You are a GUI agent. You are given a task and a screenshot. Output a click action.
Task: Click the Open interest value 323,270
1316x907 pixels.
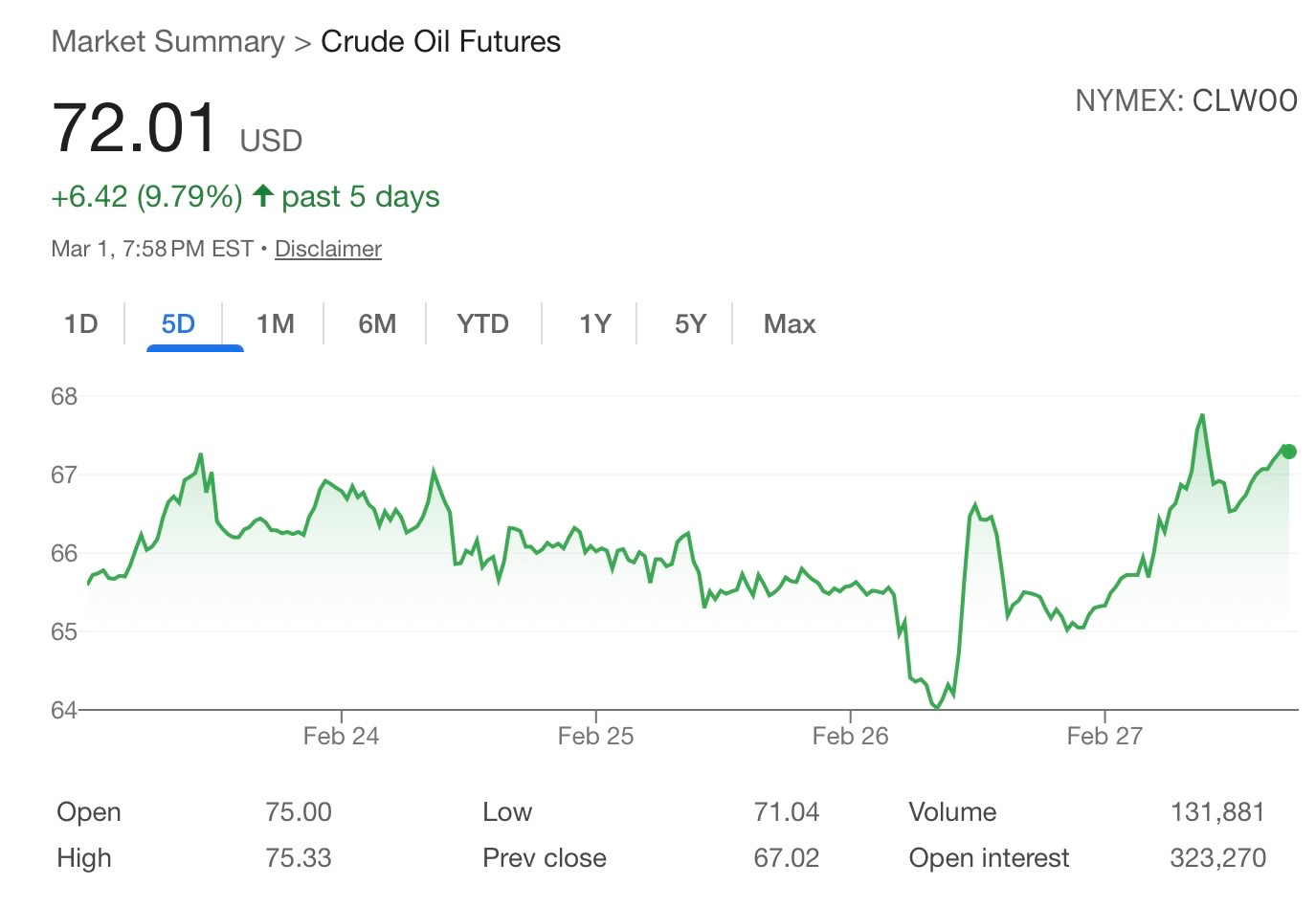(x=1217, y=858)
